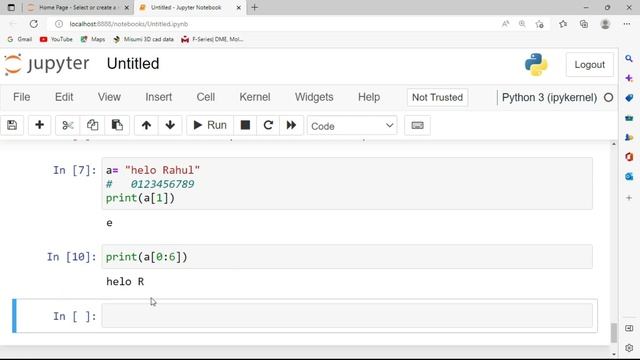Open the Maps bookmark
Image resolution: width=640 pixels, height=360 pixels.
pyautogui.click(x=93, y=39)
